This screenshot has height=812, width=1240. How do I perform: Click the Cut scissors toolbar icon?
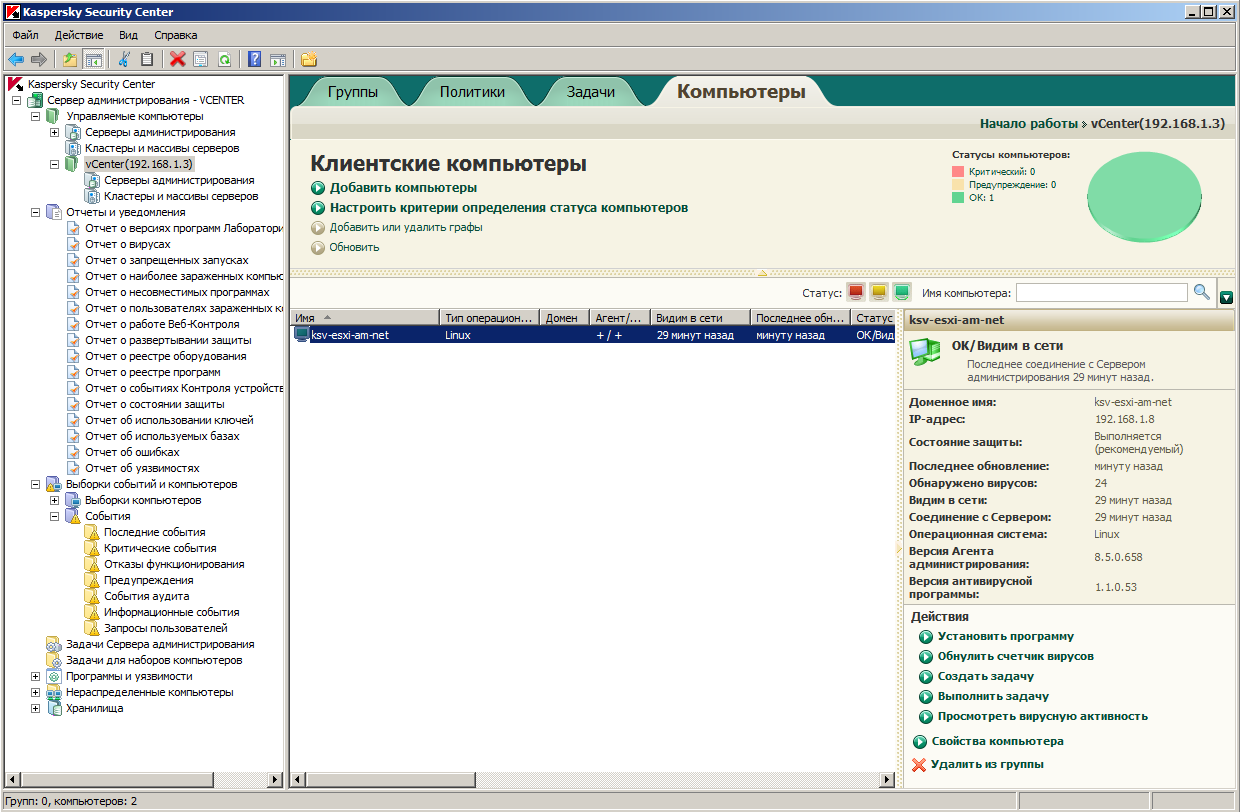[124, 60]
